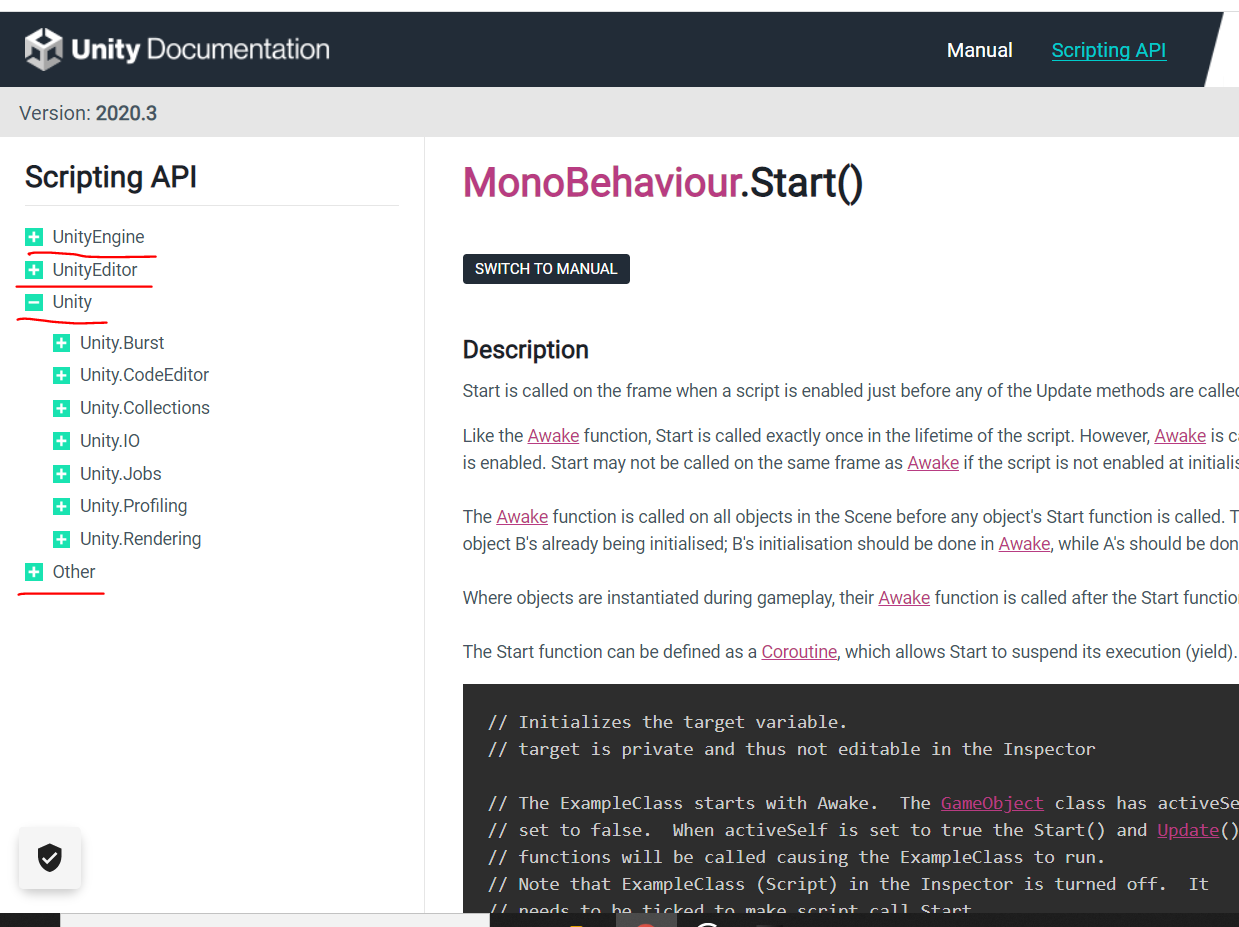
Task: Open the Manual tab
Action: [979, 50]
